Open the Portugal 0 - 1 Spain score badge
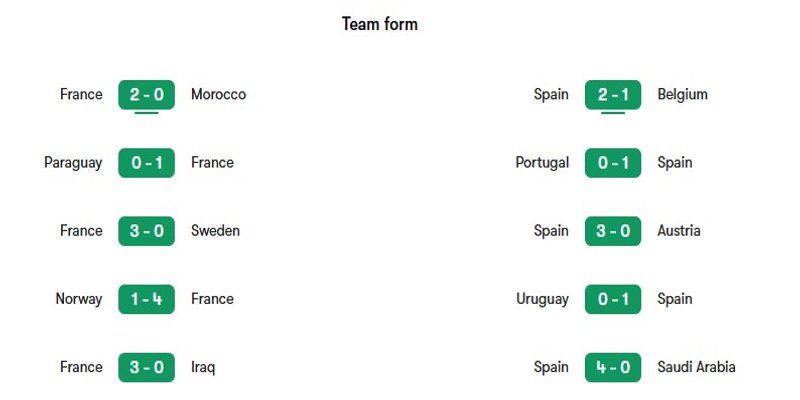The image size is (800, 400). pyautogui.click(x=613, y=163)
